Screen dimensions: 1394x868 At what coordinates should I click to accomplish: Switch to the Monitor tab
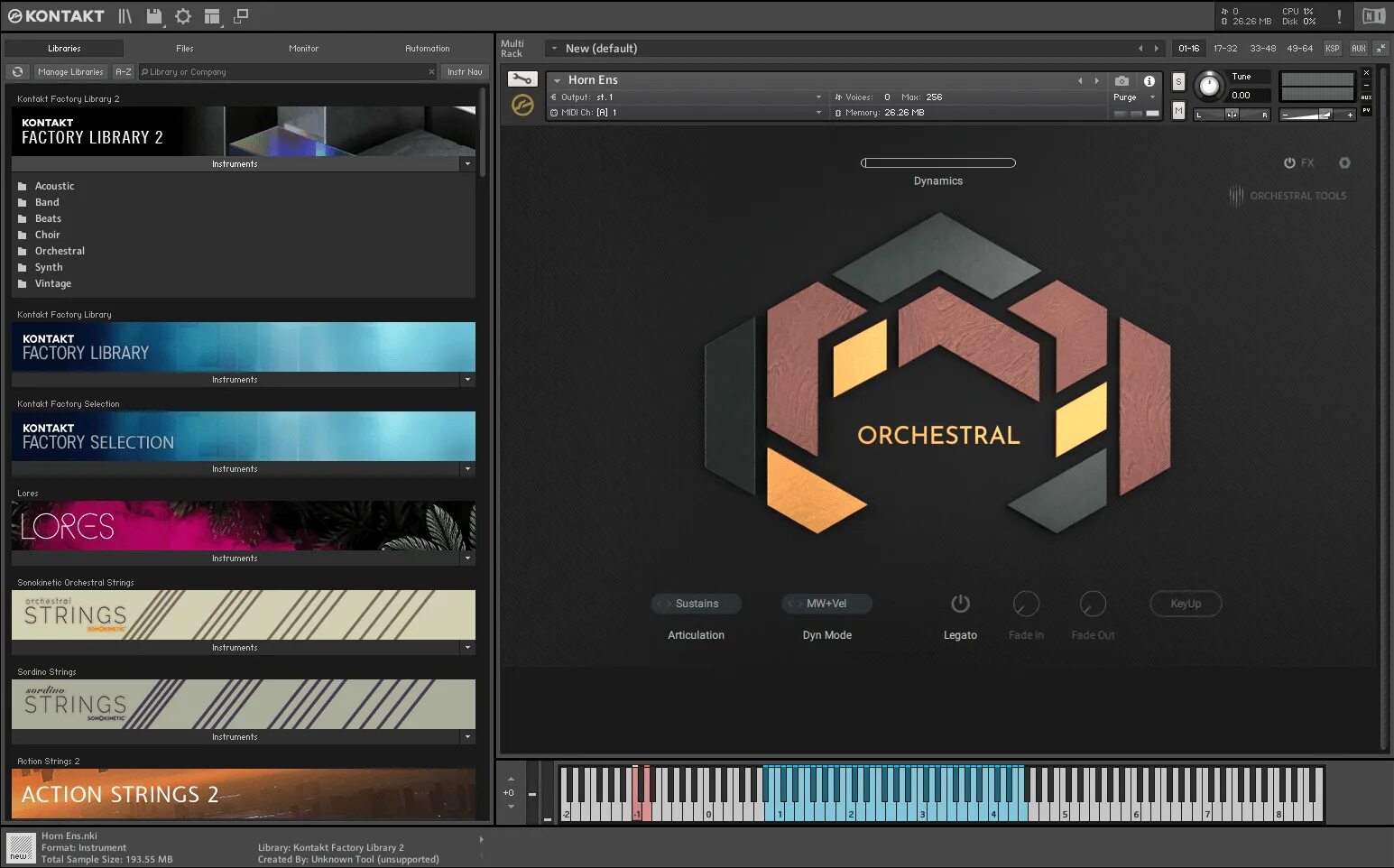304,49
